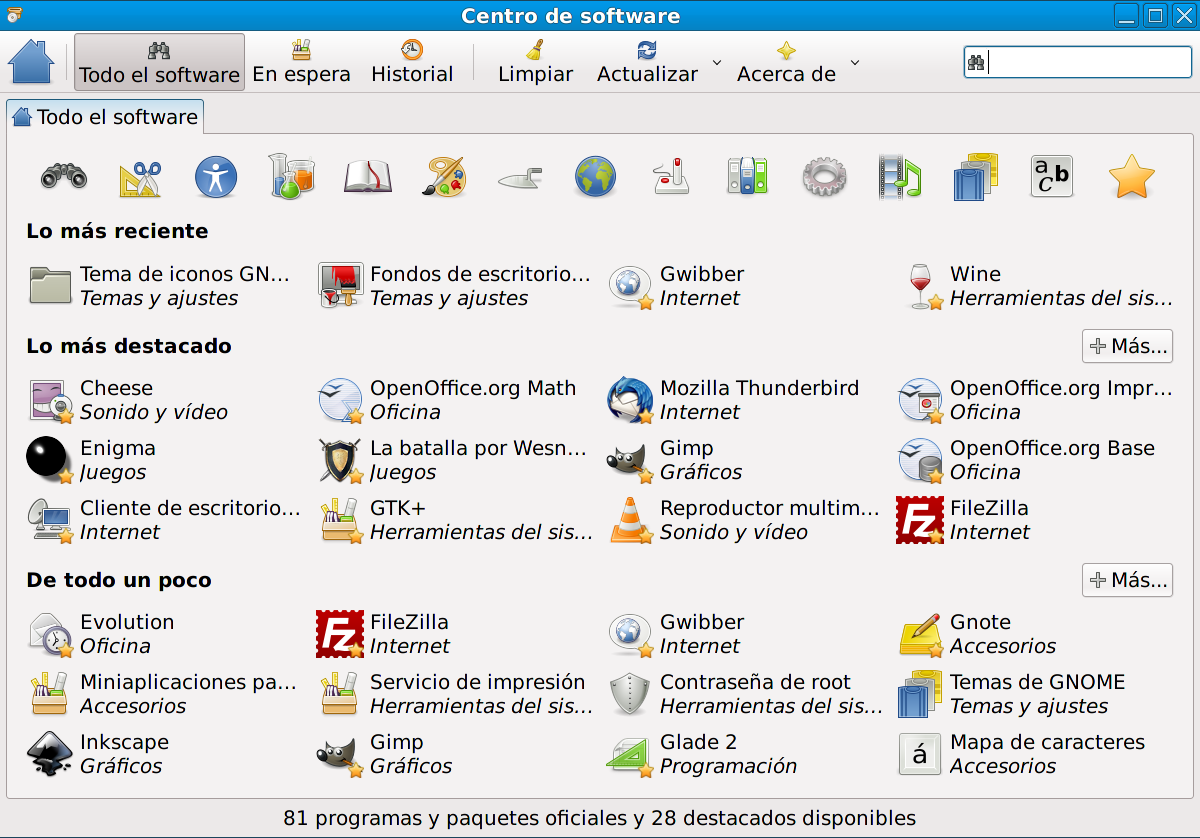Select FileZilla under De todo un poco
Screen dimensions: 1200x838
pyautogui.click(x=383, y=634)
